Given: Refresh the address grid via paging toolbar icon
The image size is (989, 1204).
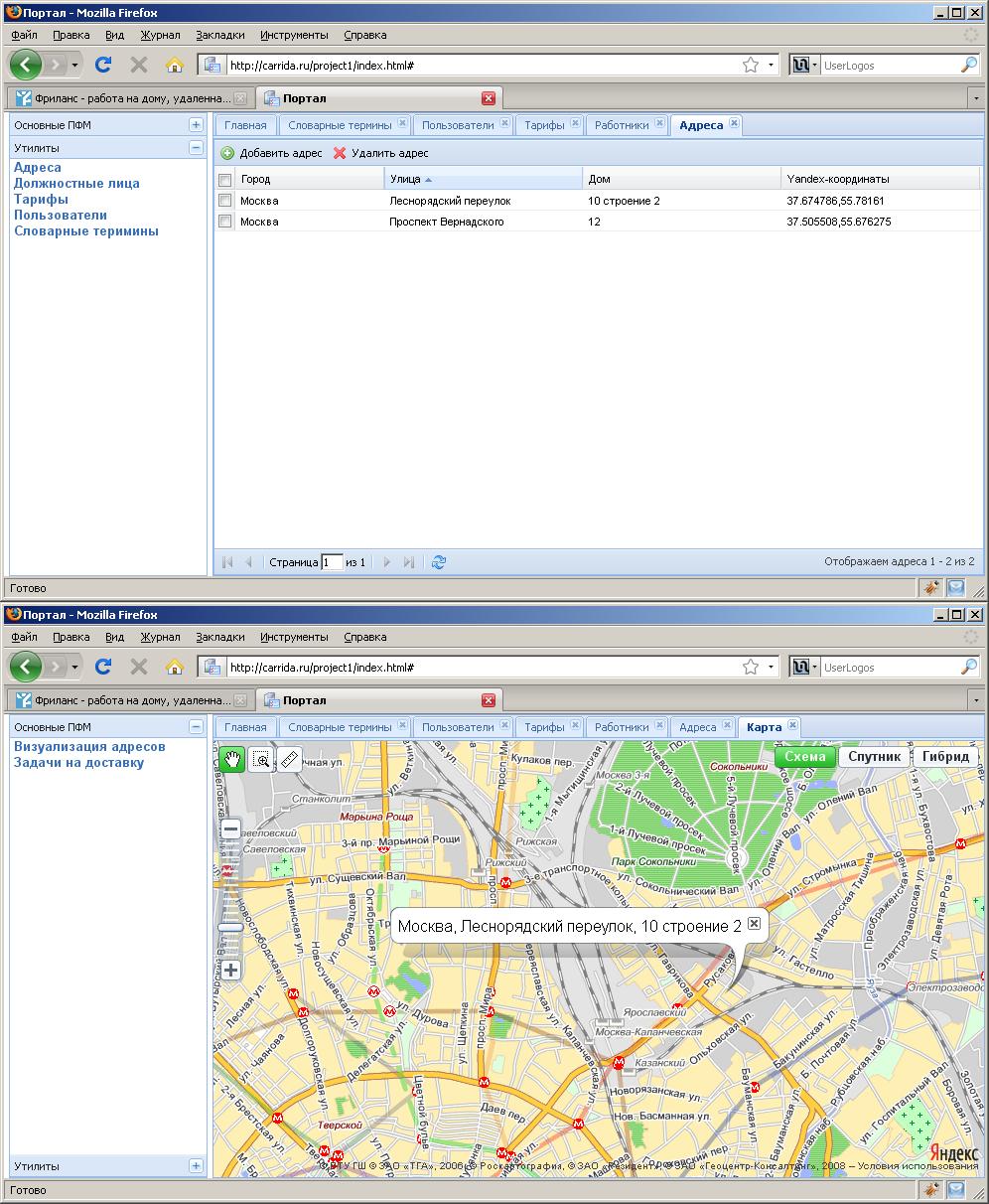Looking at the screenshot, I should point(439,562).
